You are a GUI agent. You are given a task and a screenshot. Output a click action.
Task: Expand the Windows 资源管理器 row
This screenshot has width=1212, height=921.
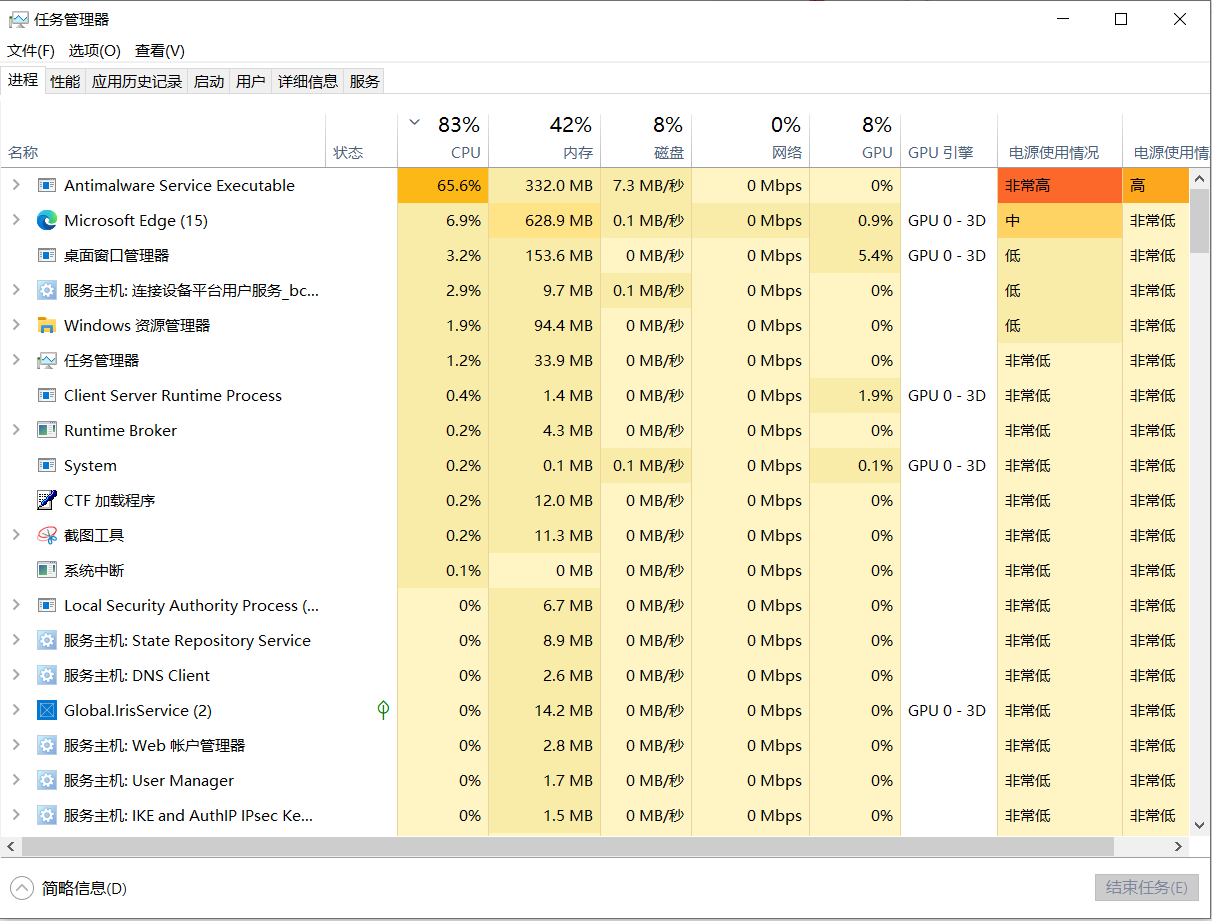click(x=15, y=325)
